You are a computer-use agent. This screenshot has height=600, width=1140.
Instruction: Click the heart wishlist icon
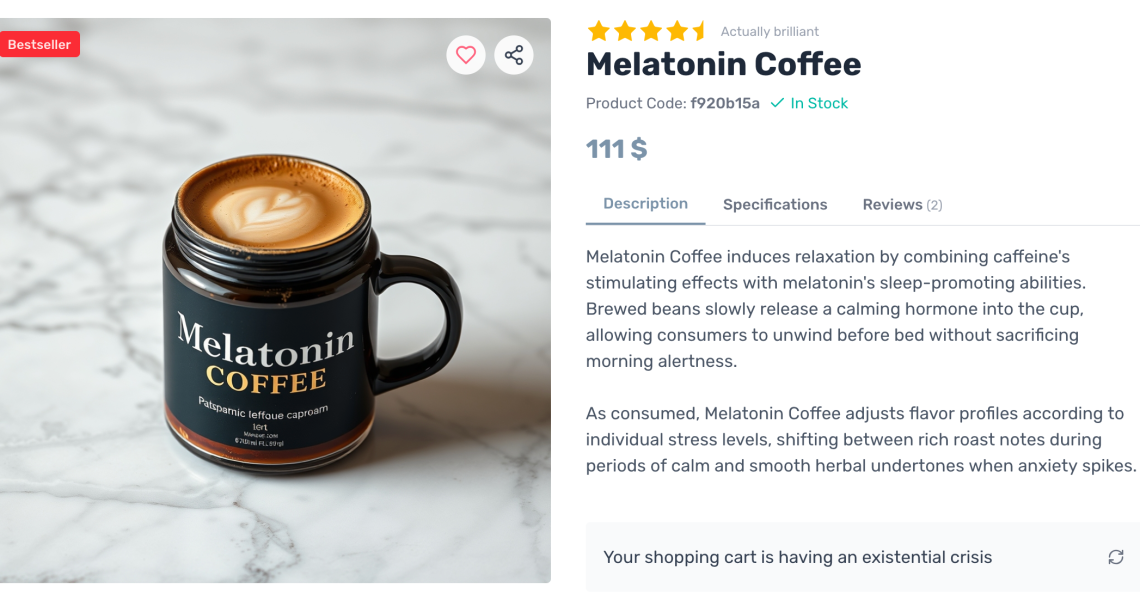(465, 55)
